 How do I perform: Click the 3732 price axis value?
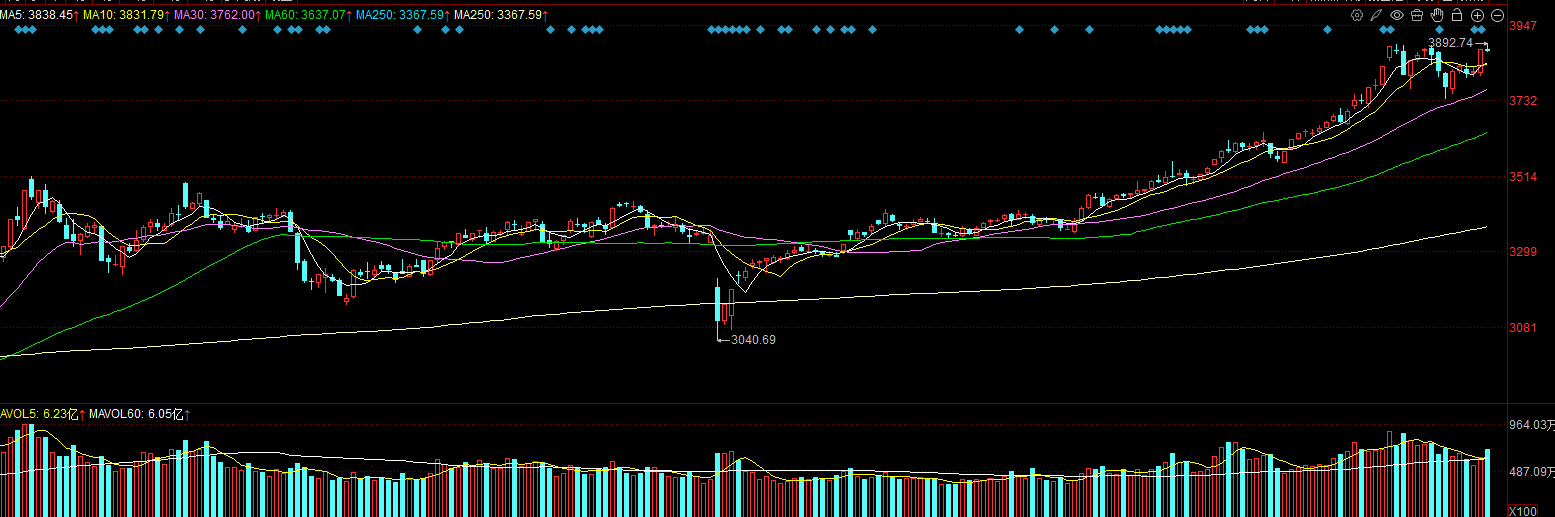tap(1523, 101)
